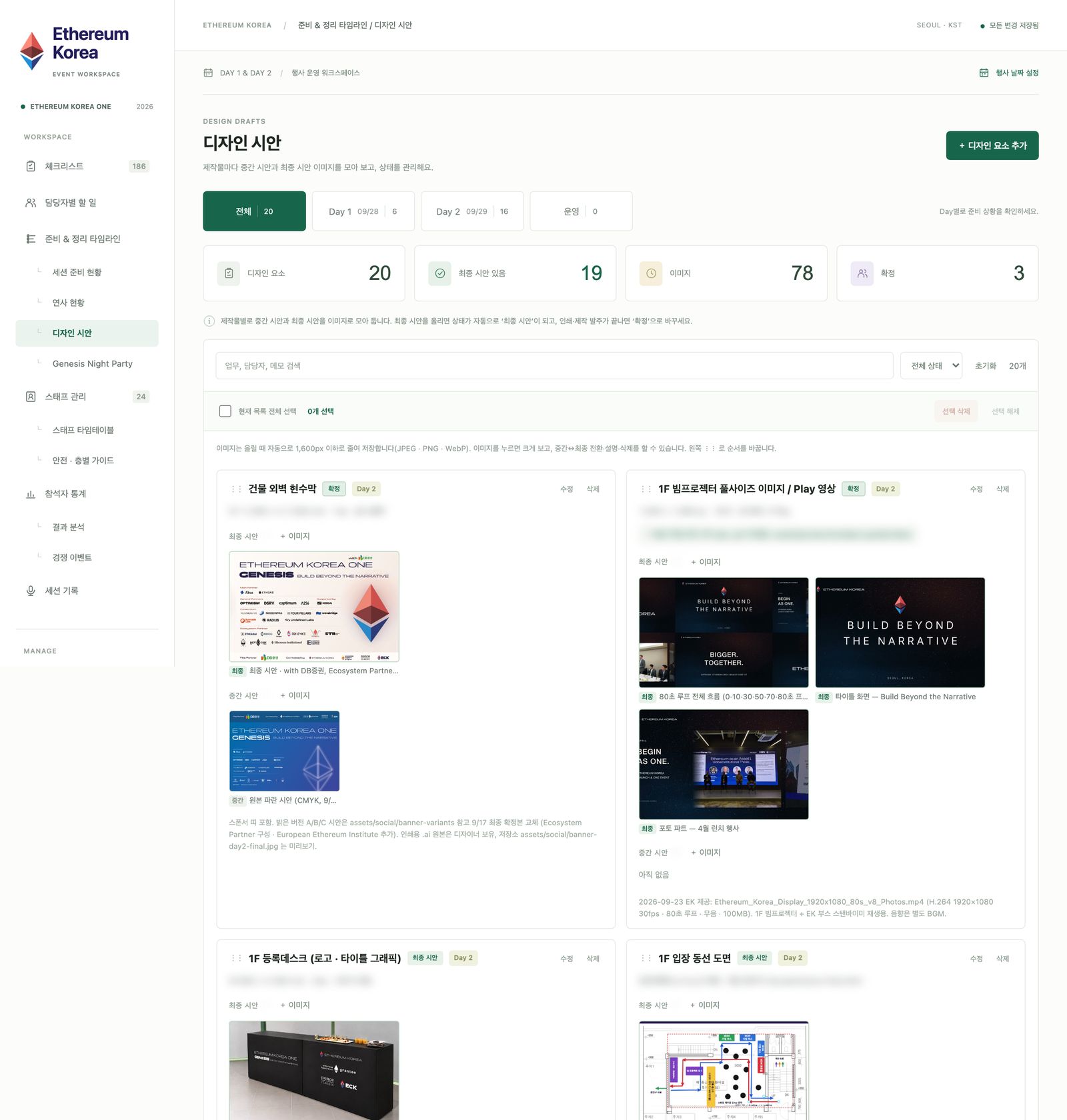The height and width of the screenshot is (1120, 1067).
Task: Open the Ethereum Korea One Genesis banner thumbnail
Action: click(314, 607)
